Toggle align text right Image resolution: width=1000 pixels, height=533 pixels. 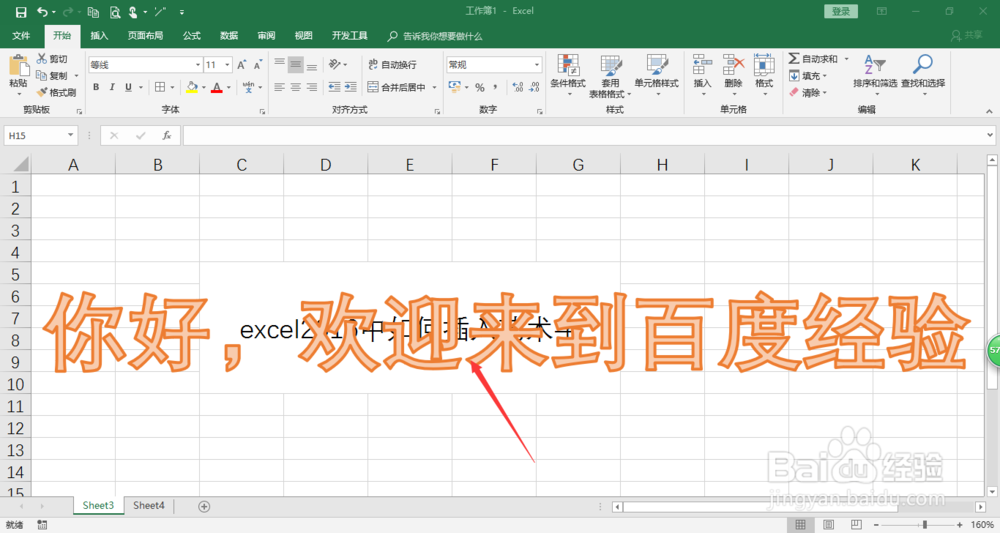(x=311, y=87)
